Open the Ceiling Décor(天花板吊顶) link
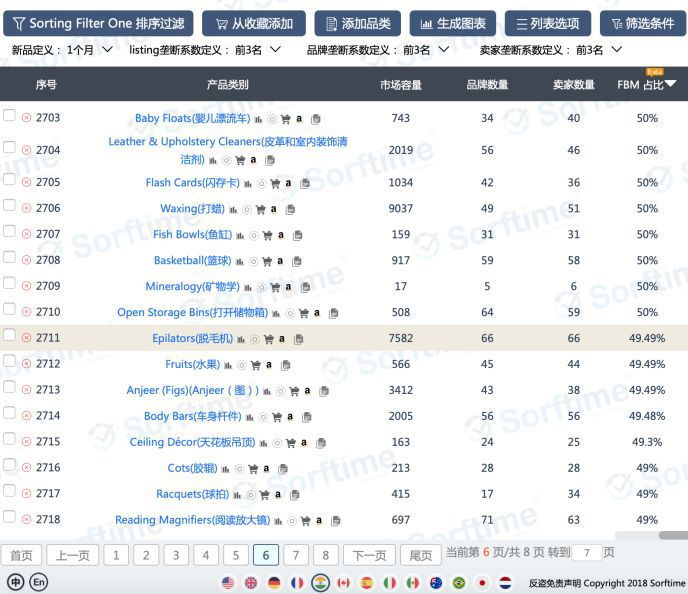 (x=192, y=442)
